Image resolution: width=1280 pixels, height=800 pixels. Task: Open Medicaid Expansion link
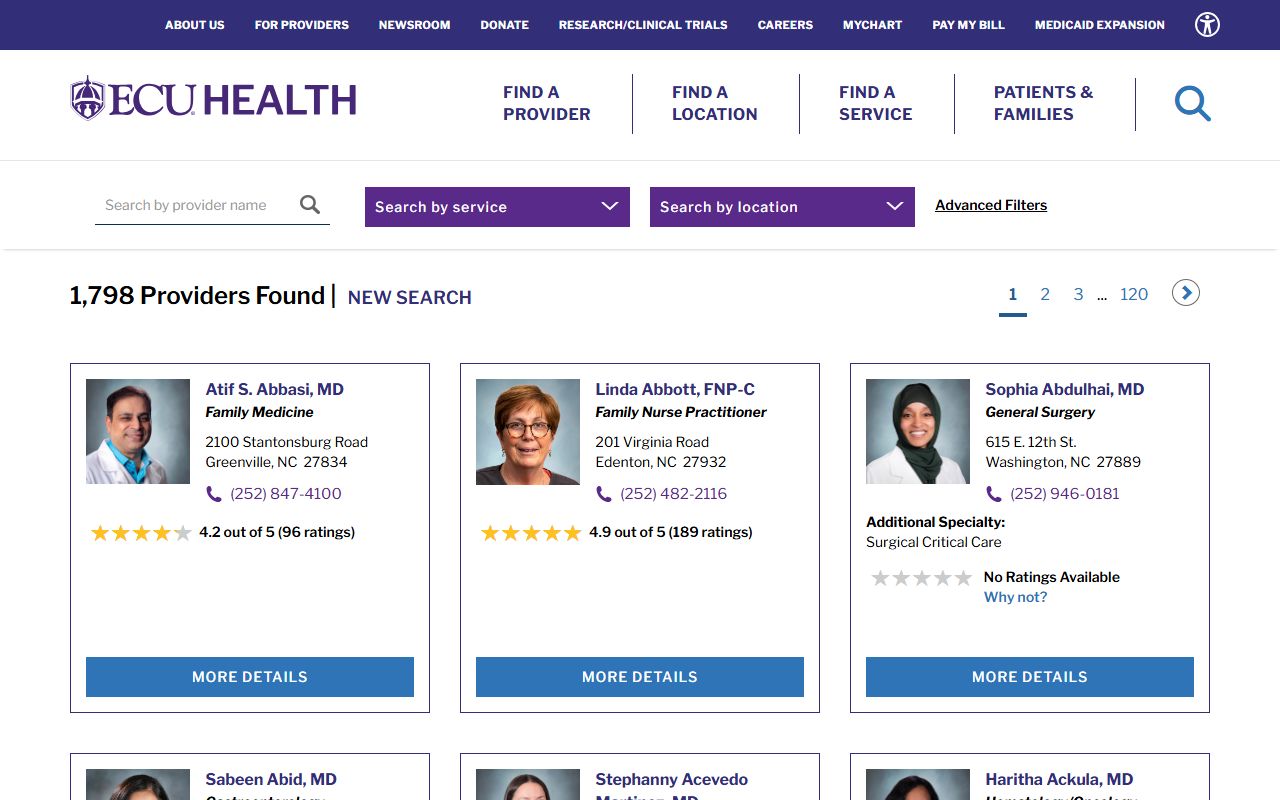[x=1100, y=25]
